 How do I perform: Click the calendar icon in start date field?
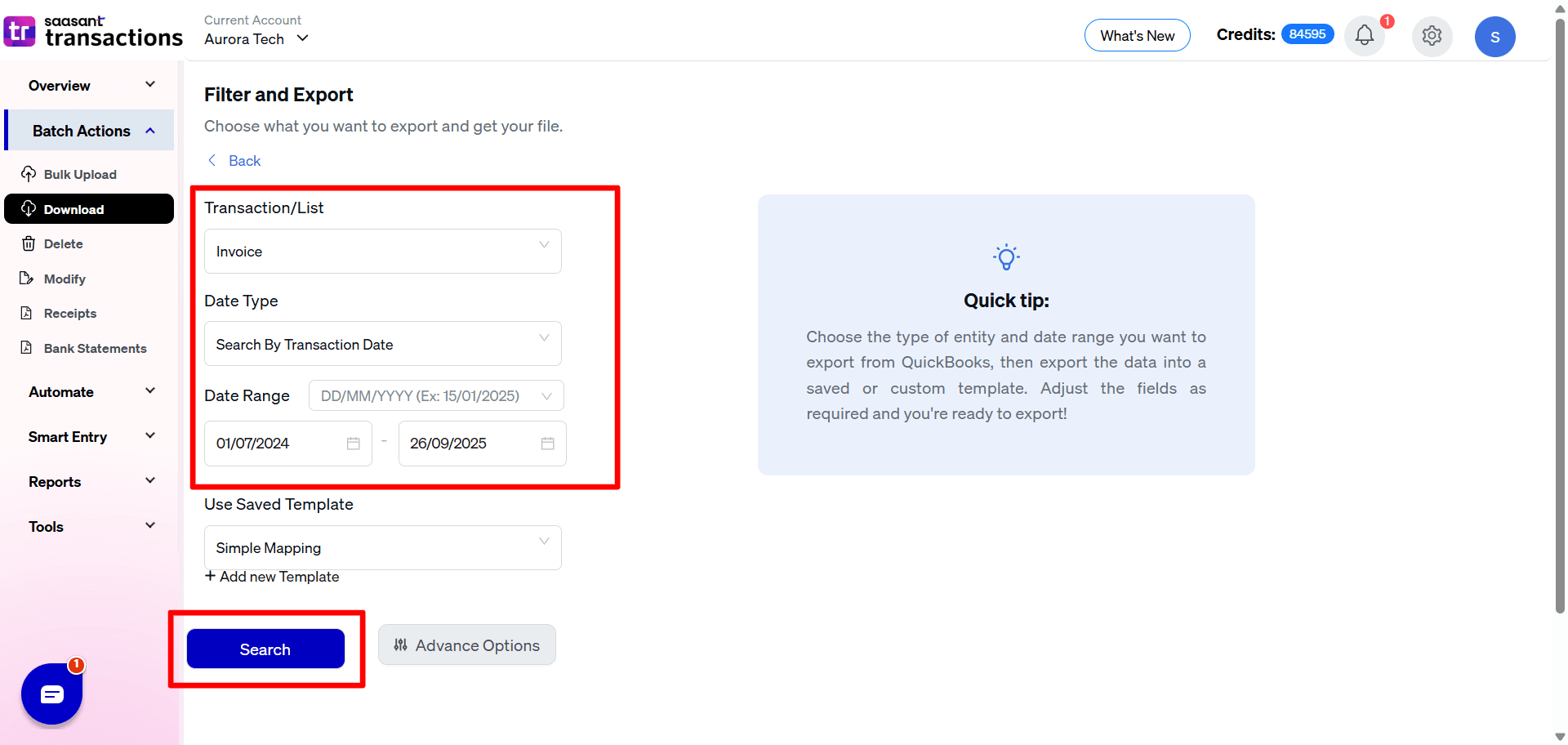click(354, 444)
